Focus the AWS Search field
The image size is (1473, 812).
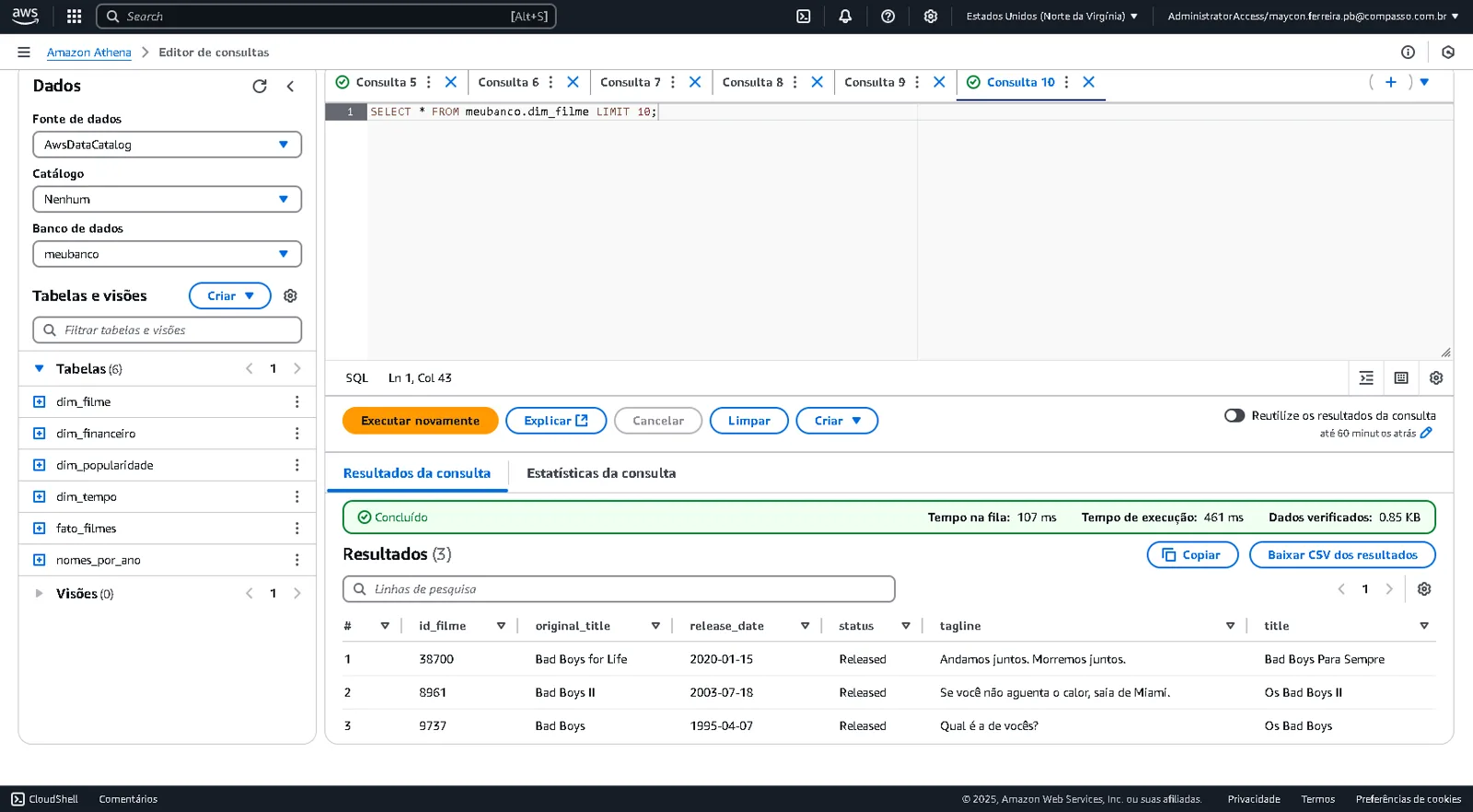pos(326,17)
